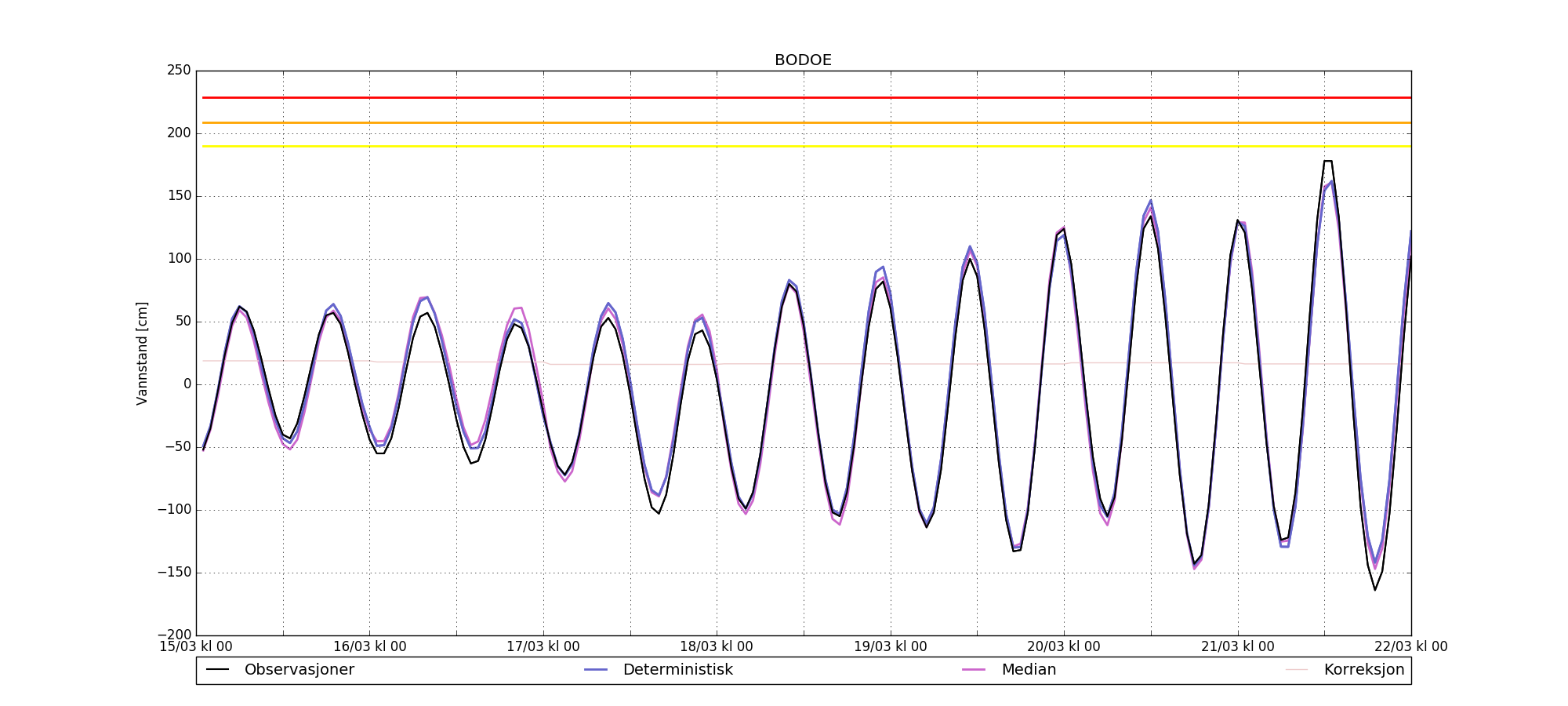Click the −200 y-axis tick label
The image size is (1568, 706).
(173, 635)
